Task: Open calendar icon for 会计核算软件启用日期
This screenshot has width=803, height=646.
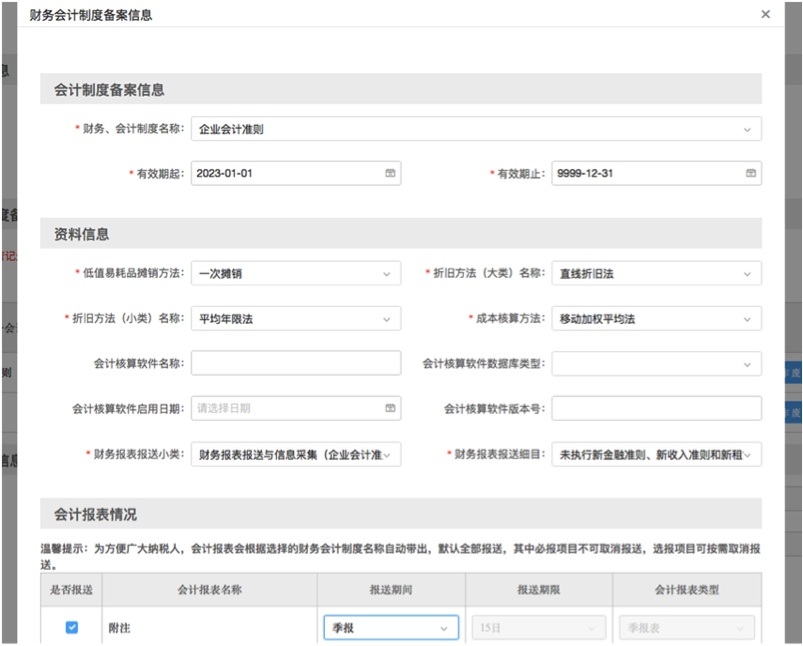Action: (390, 408)
